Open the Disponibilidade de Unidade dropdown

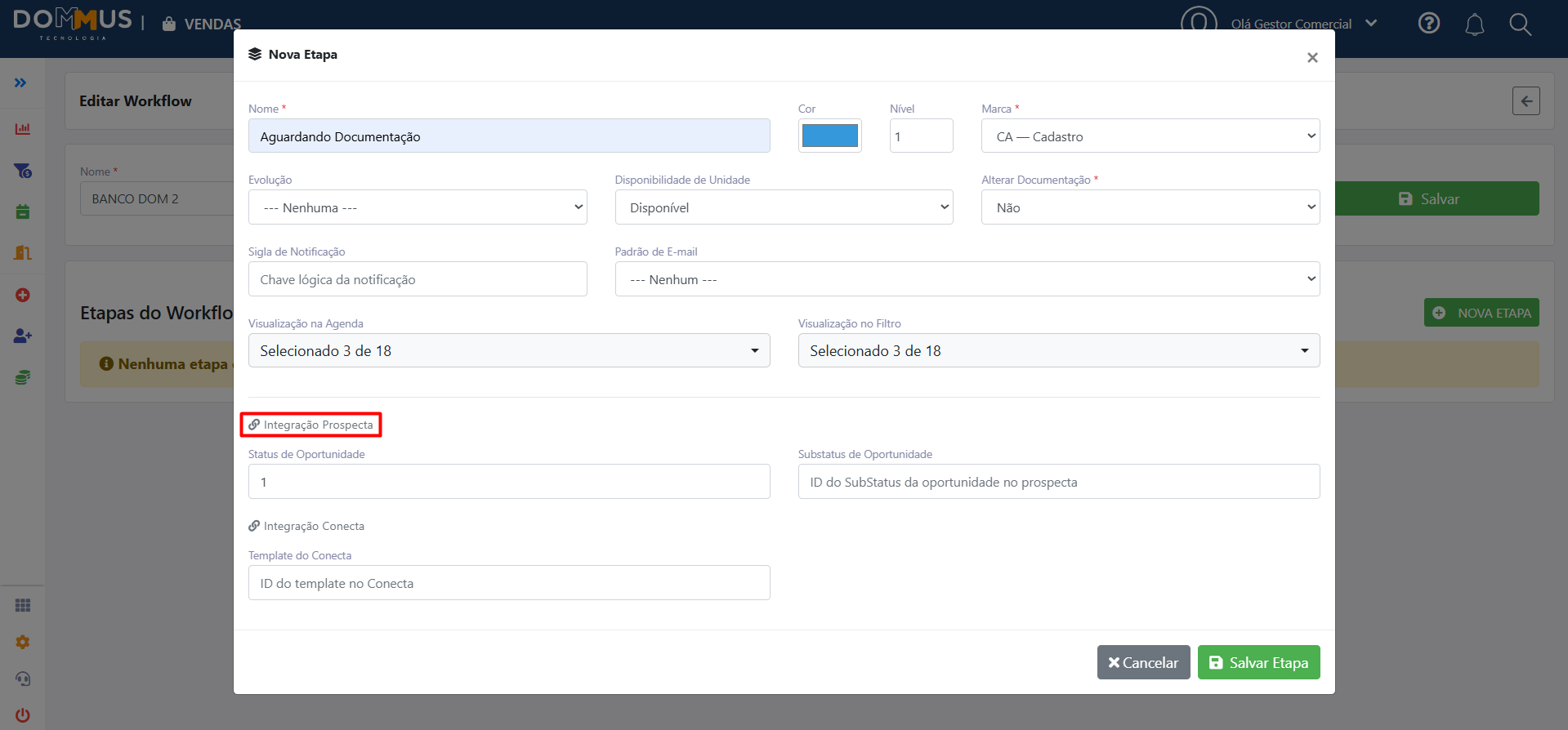(x=784, y=207)
